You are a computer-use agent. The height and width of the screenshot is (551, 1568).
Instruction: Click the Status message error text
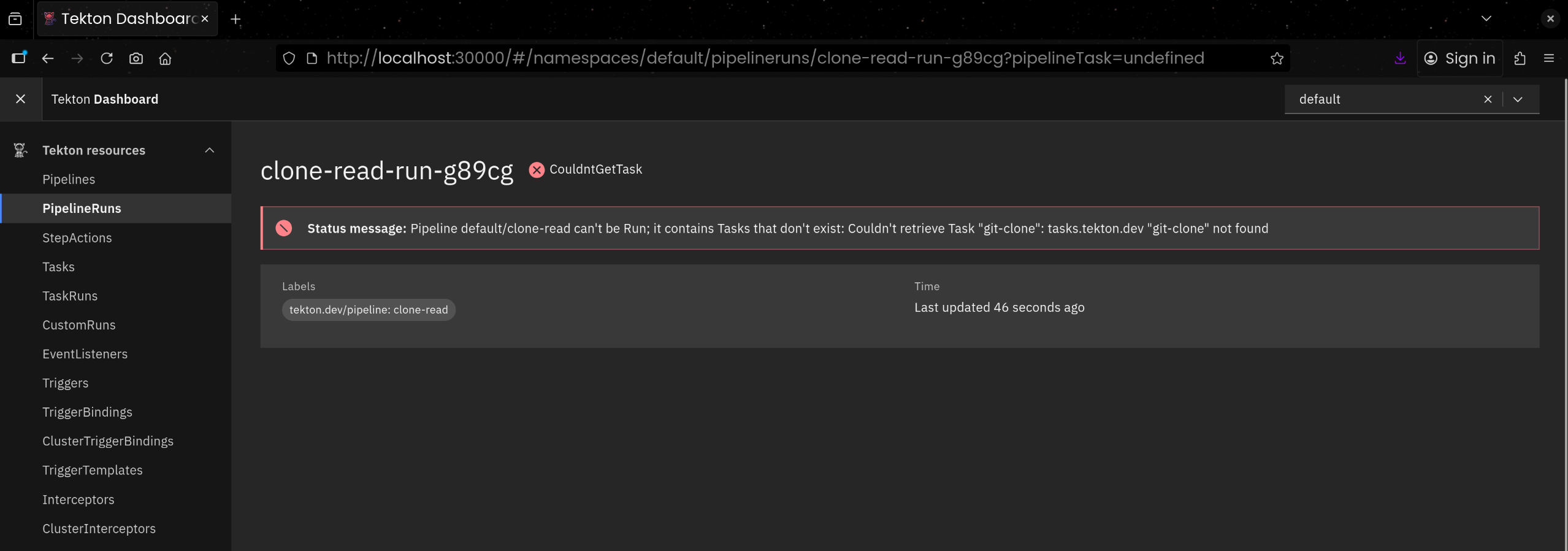[788, 228]
